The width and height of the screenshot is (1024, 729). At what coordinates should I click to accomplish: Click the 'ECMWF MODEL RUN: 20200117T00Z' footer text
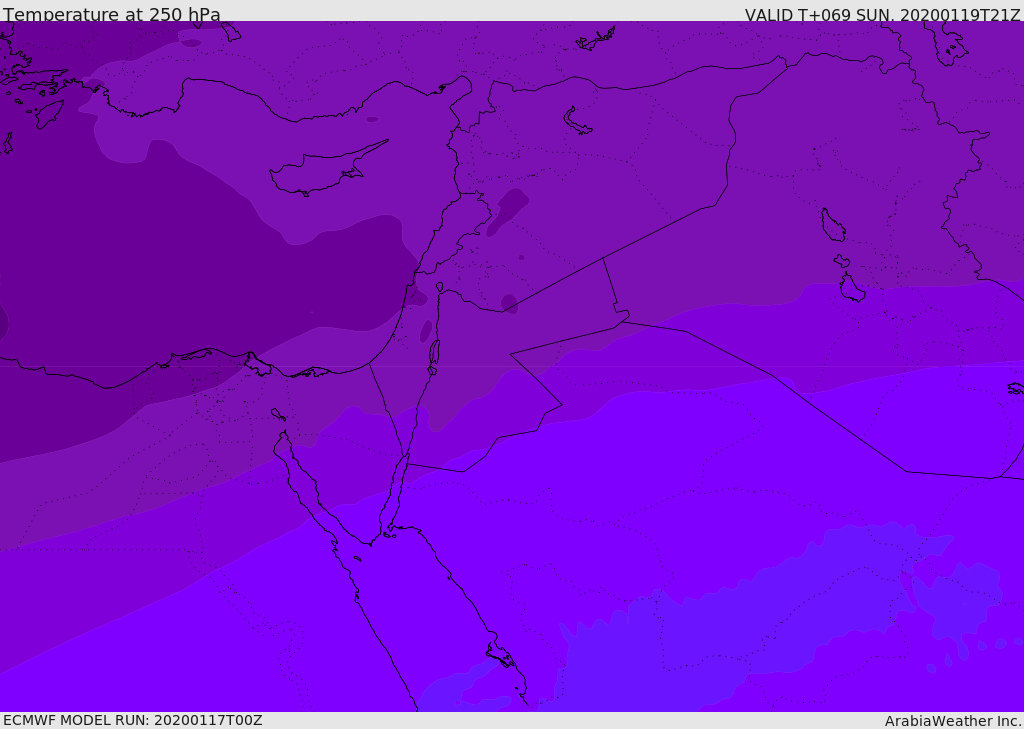133,720
